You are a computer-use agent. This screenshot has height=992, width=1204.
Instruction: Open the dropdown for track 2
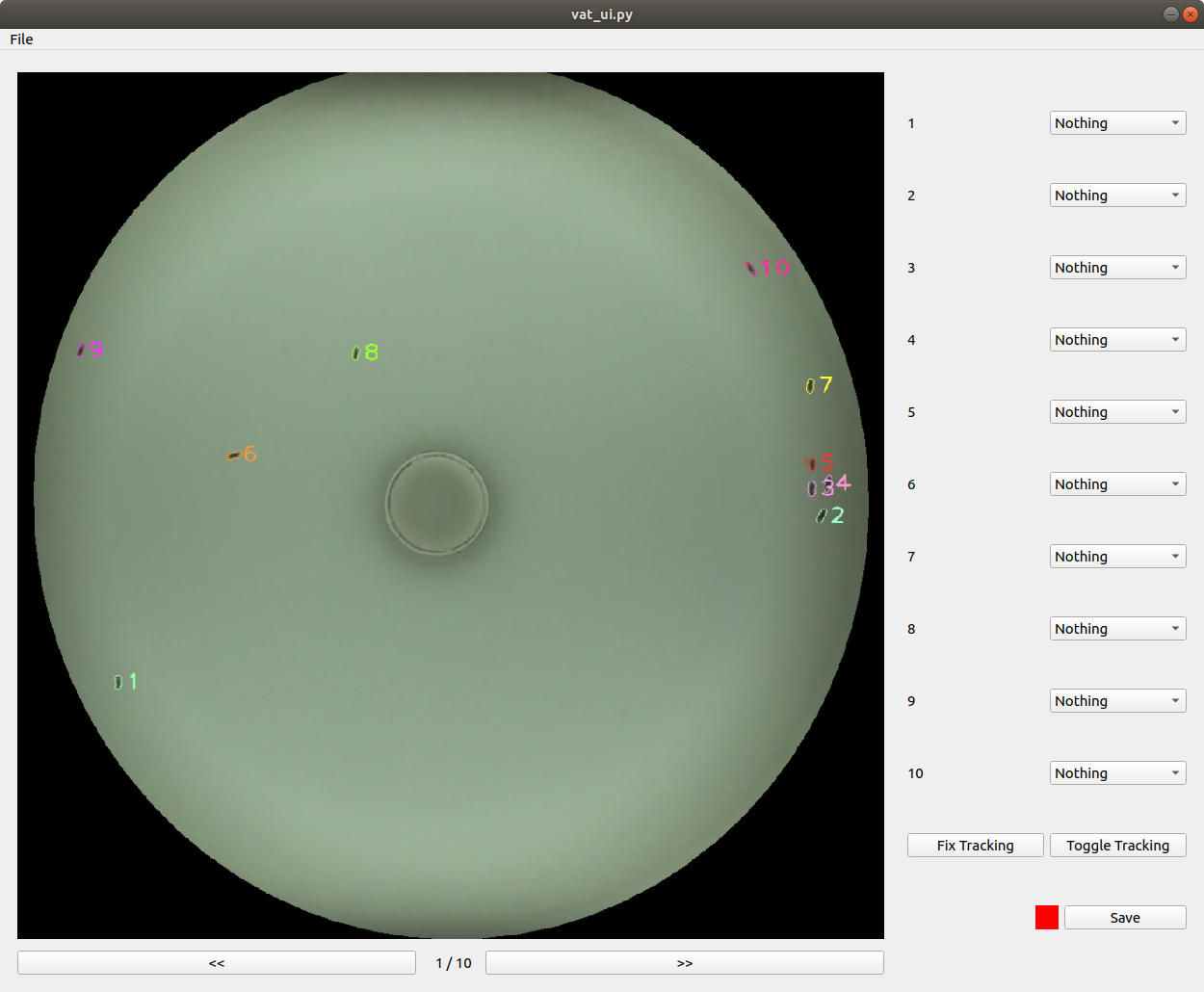(x=1117, y=196)
